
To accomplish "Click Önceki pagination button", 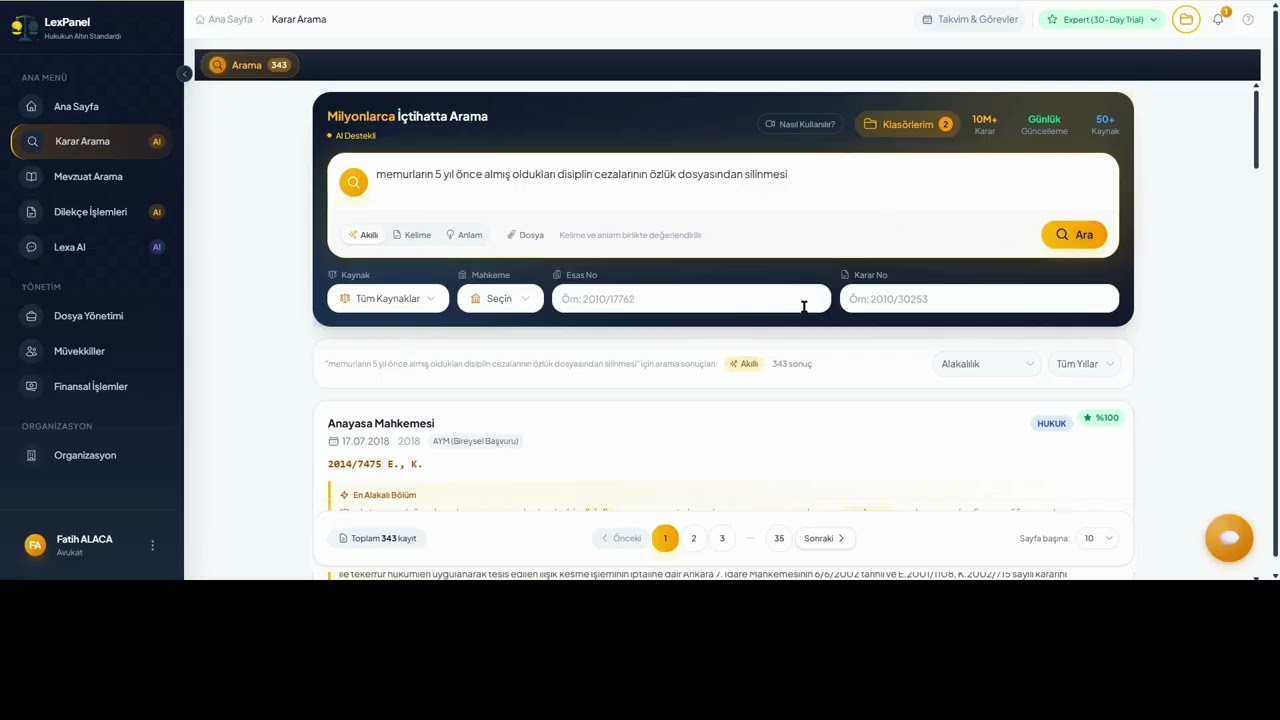I will click(x=621, y=538).
